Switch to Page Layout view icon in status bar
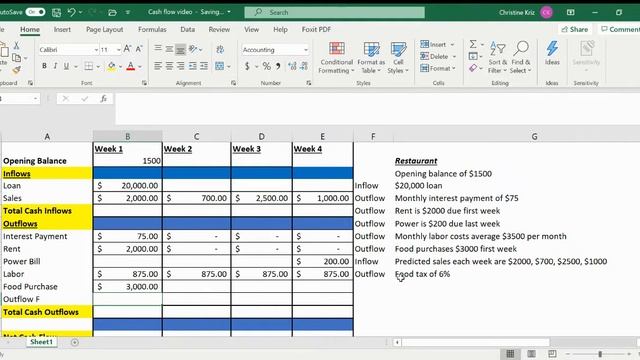Image resolution: width=640 pixels, height=360 pixels. coord(531,354)
